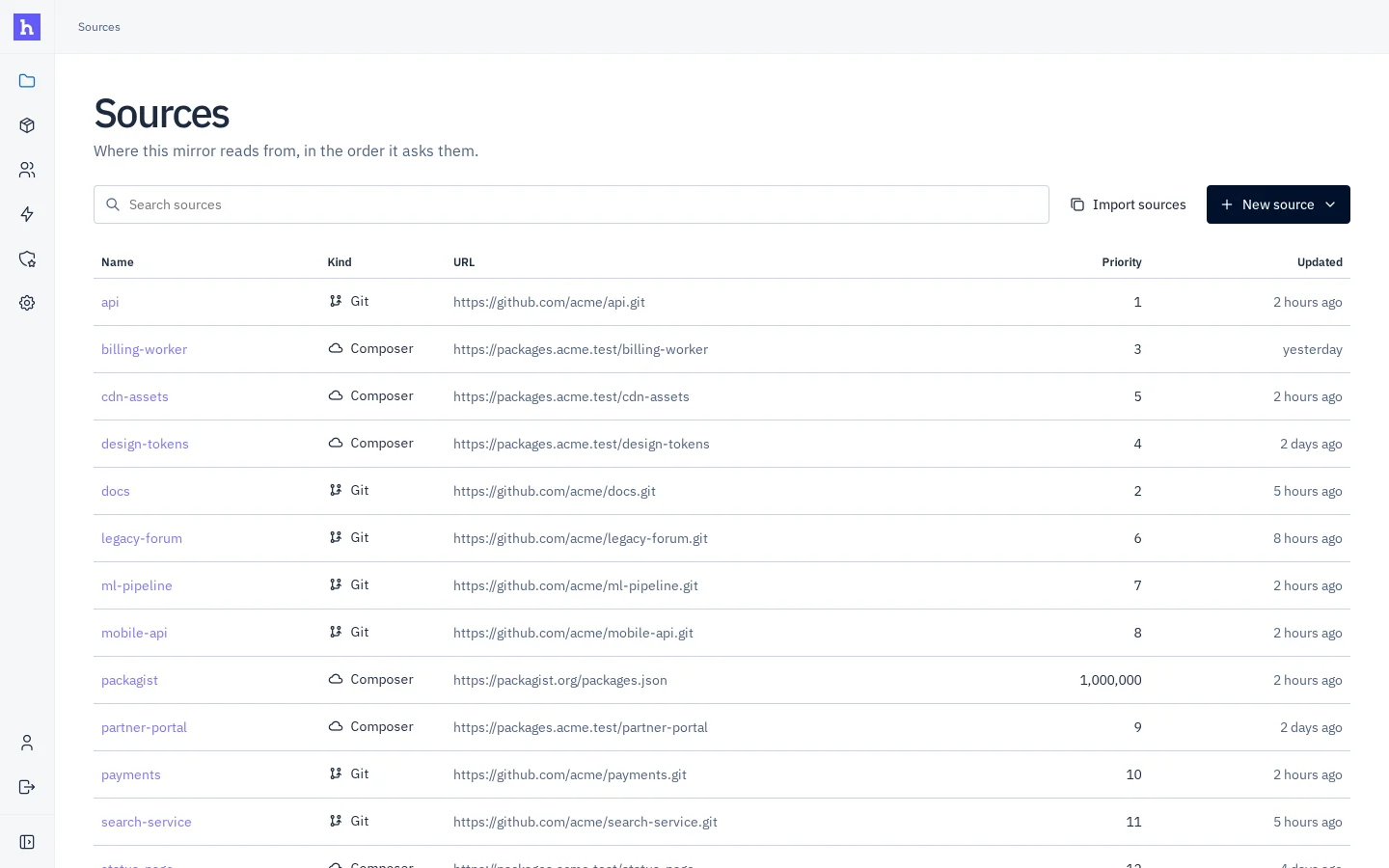This screenshot has width=1389, height=868.
Task: Click the Git branch icon in legacy-forum row
Action: click(336, 537)
